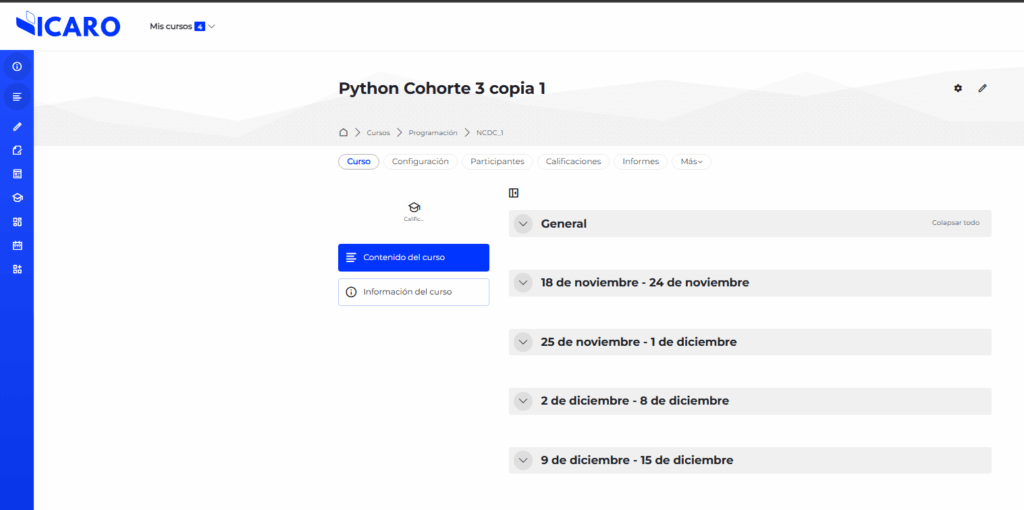This screenshot has width=1024, height=510.
Task: Open Información del curso
Action: click(413, 292)
